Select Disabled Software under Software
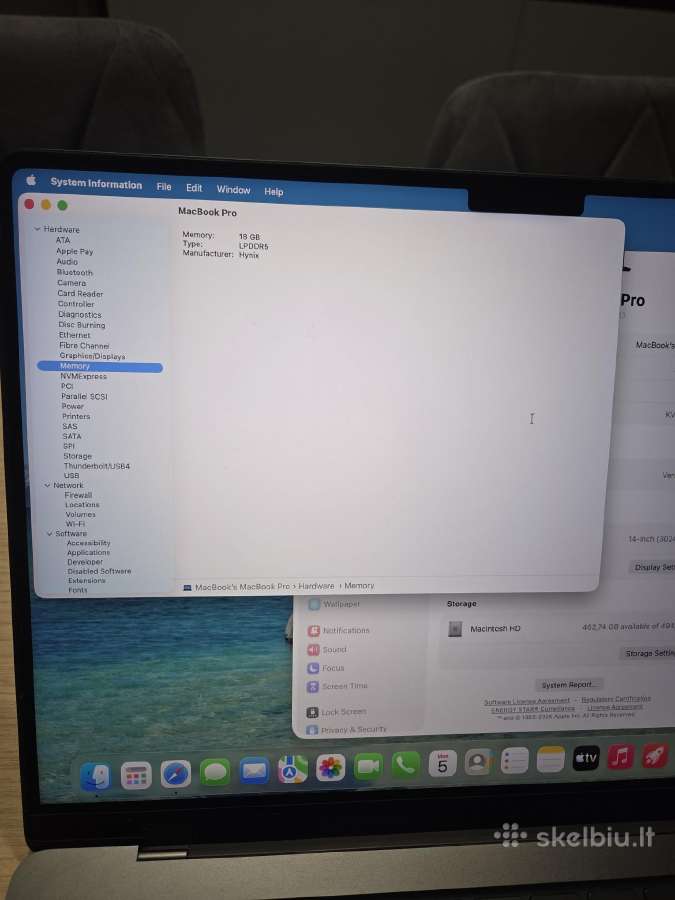The height and width of the screenshot is (900, 675). tap(99, 571)
